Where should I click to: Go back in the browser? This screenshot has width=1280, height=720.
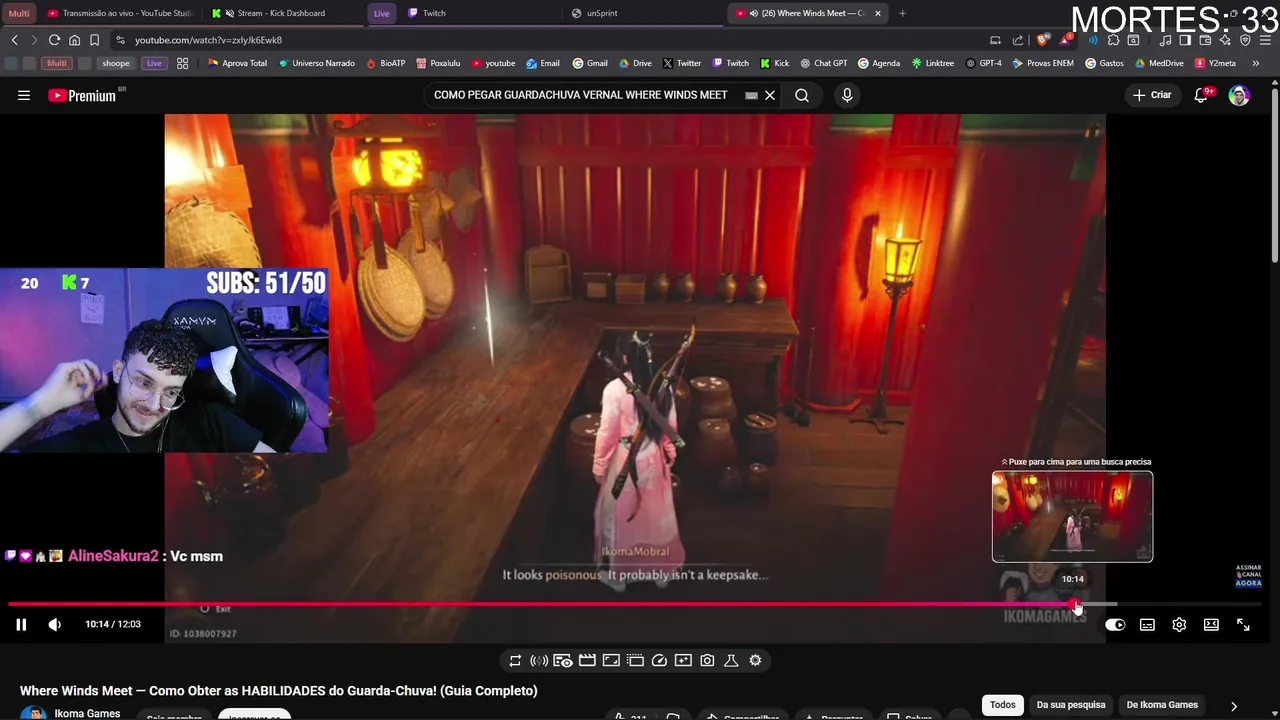pyautogui.click(x=15, y=40)
